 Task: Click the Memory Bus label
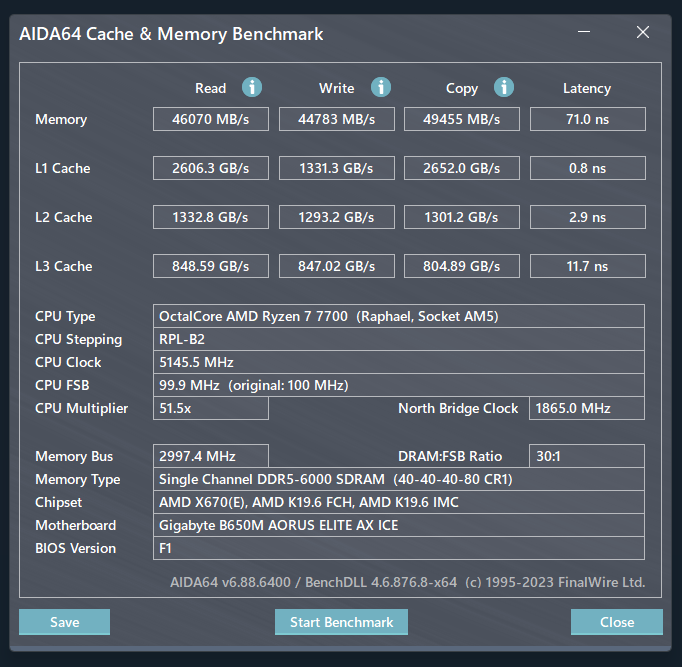click(x=74, y=457)
